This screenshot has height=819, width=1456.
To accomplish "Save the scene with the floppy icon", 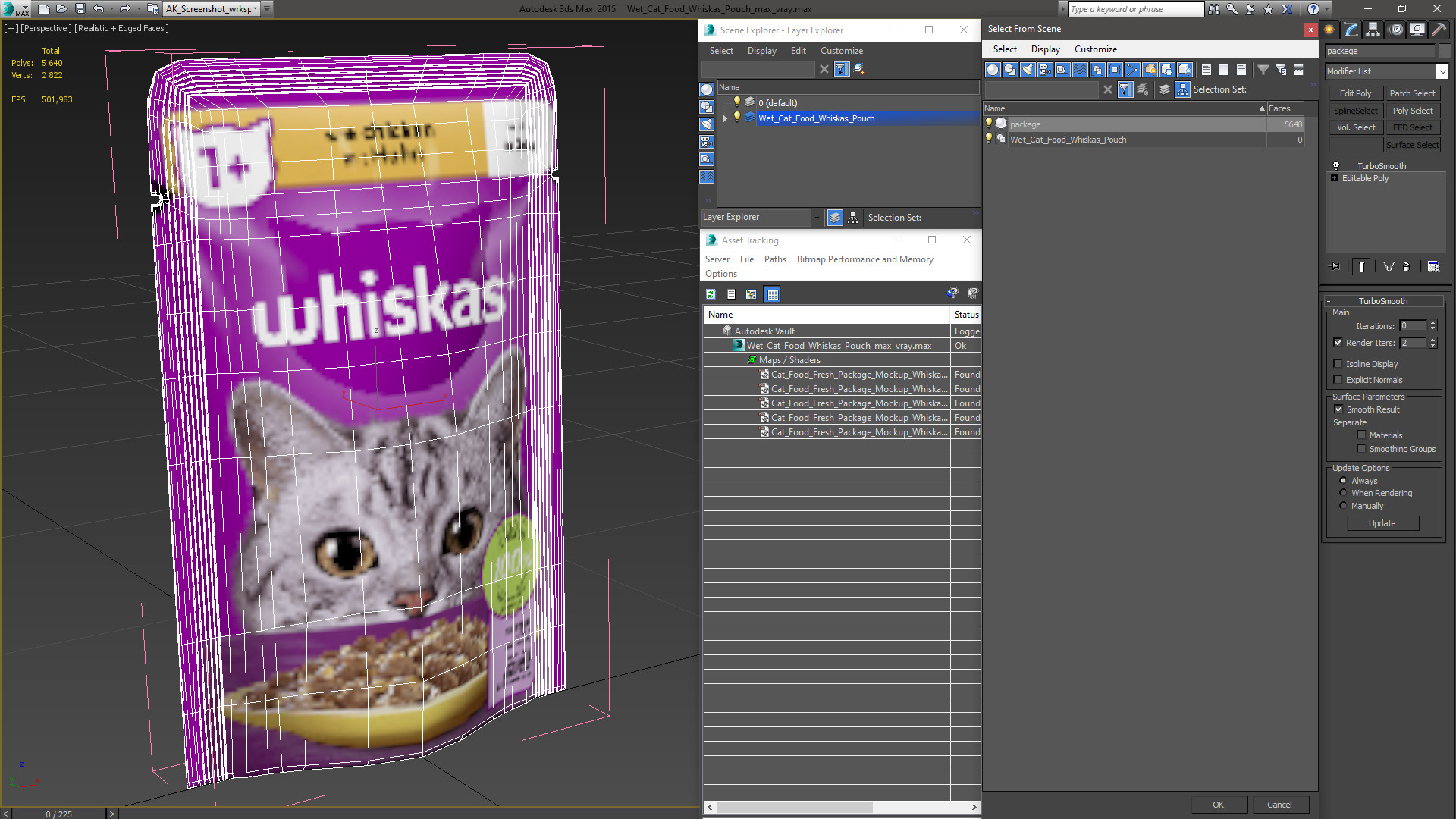I will click(80, 9).
